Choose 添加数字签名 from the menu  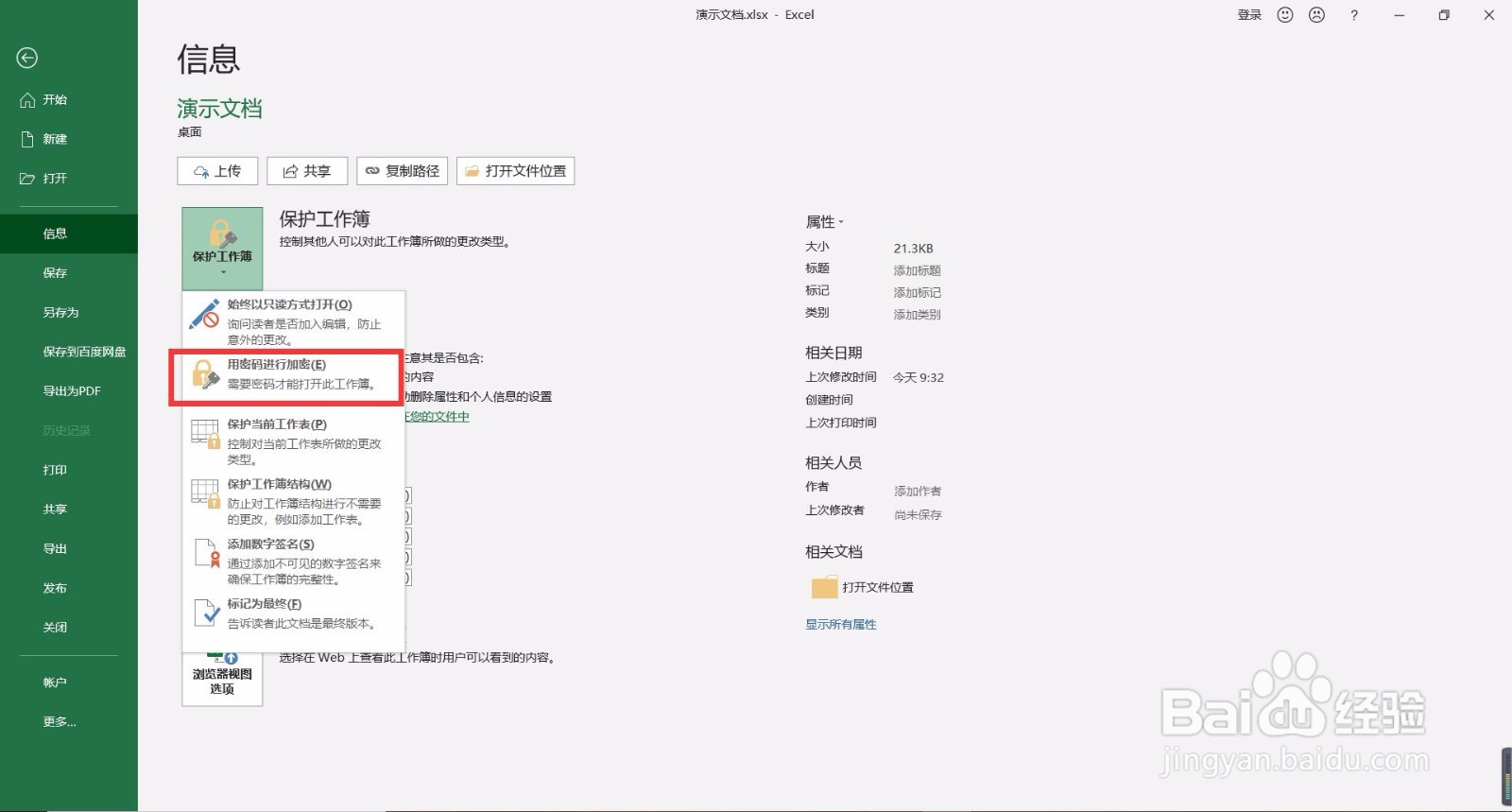click(294, 561)
